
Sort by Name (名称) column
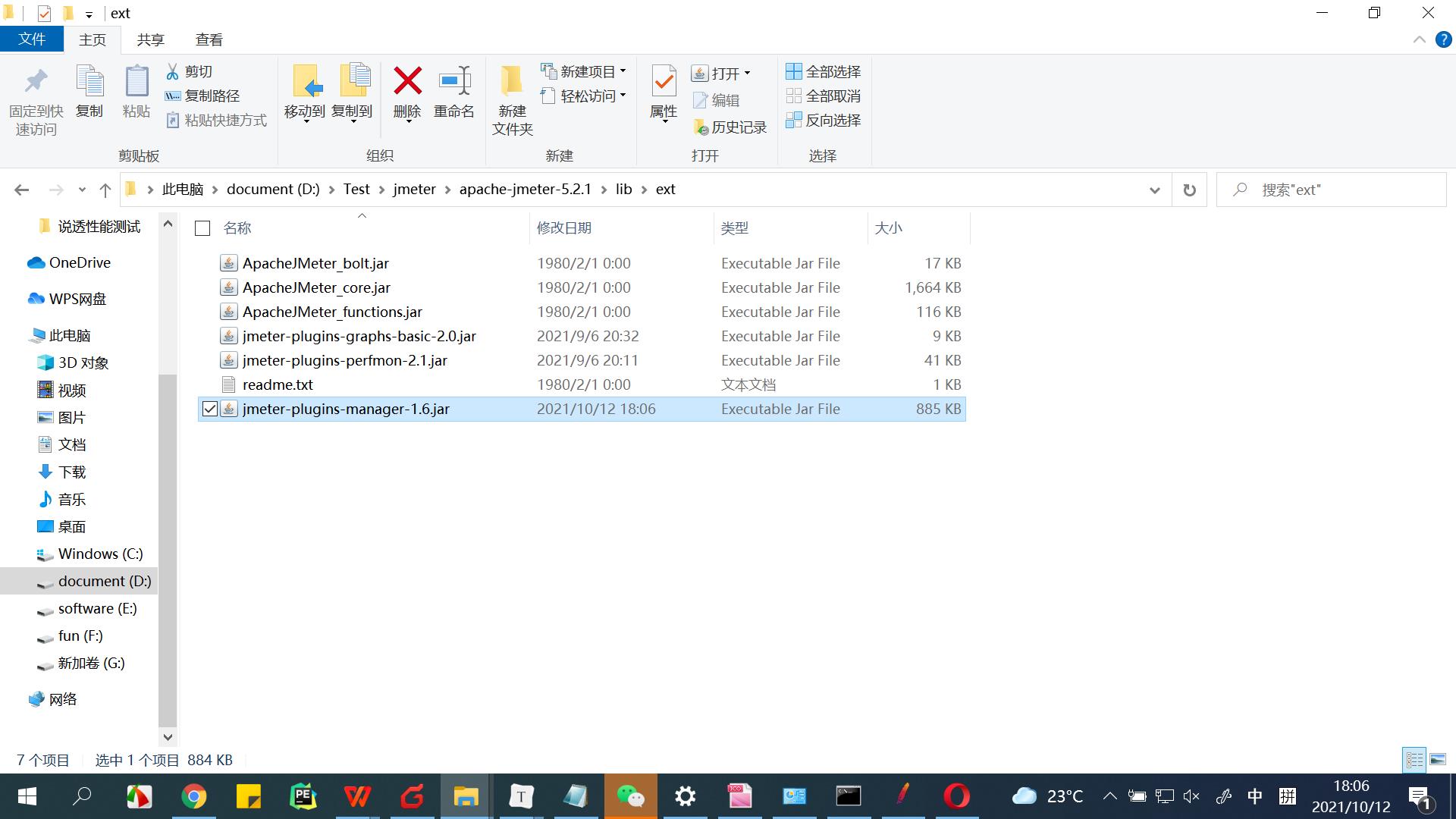point(237,228)
